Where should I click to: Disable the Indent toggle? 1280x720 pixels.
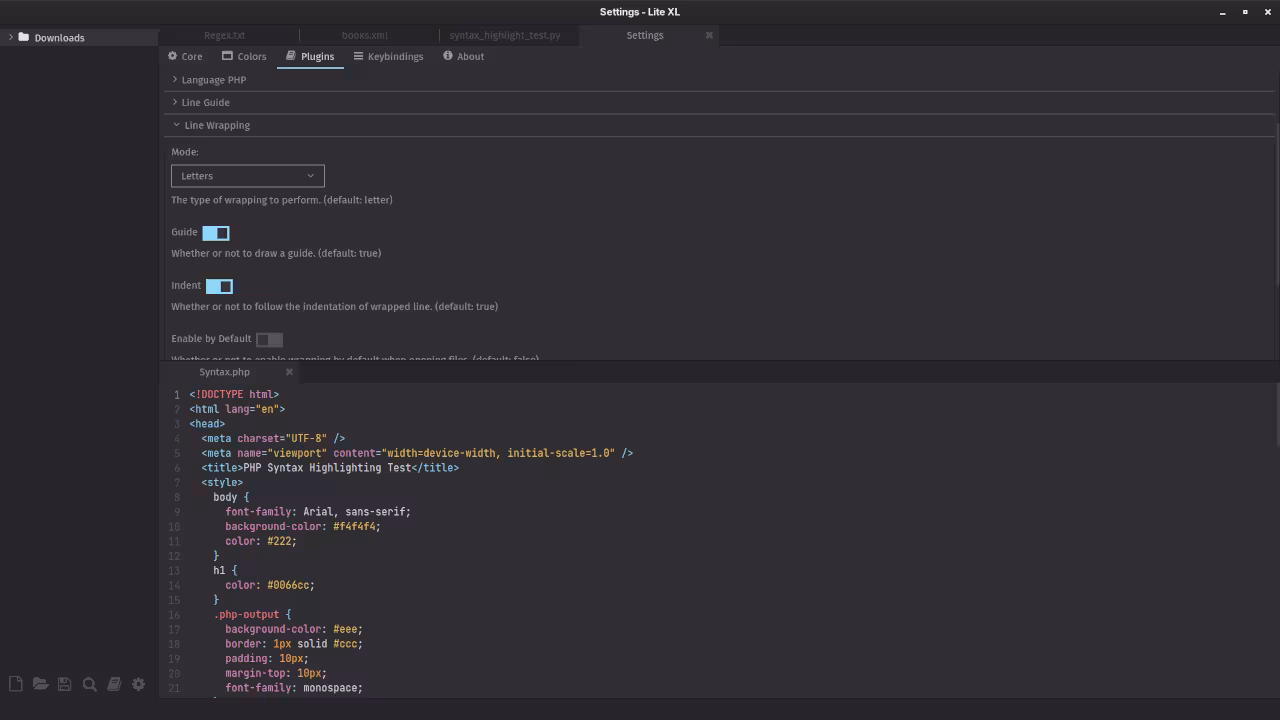[219, 286]
